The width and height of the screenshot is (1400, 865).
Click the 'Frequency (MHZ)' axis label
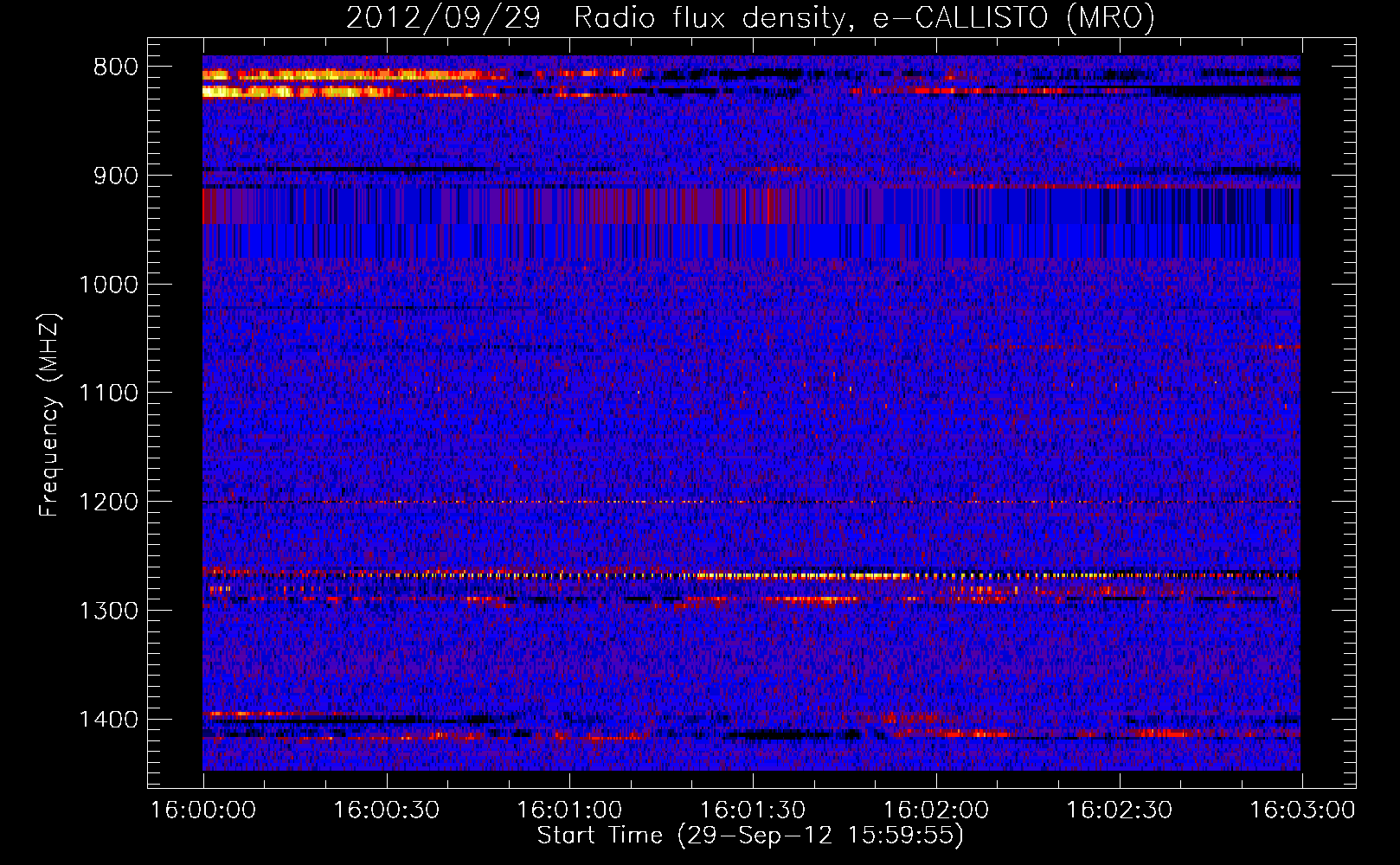(x=49, y=414)
